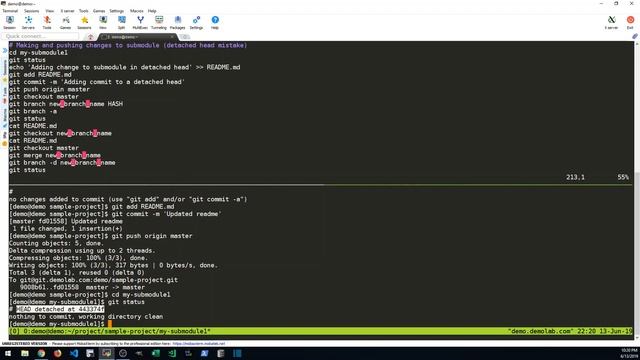The height and width of the screenshot is (360, 640).
Task: Click 'nothing to commit, working directory clean' text
Action: tap(86, 317)
